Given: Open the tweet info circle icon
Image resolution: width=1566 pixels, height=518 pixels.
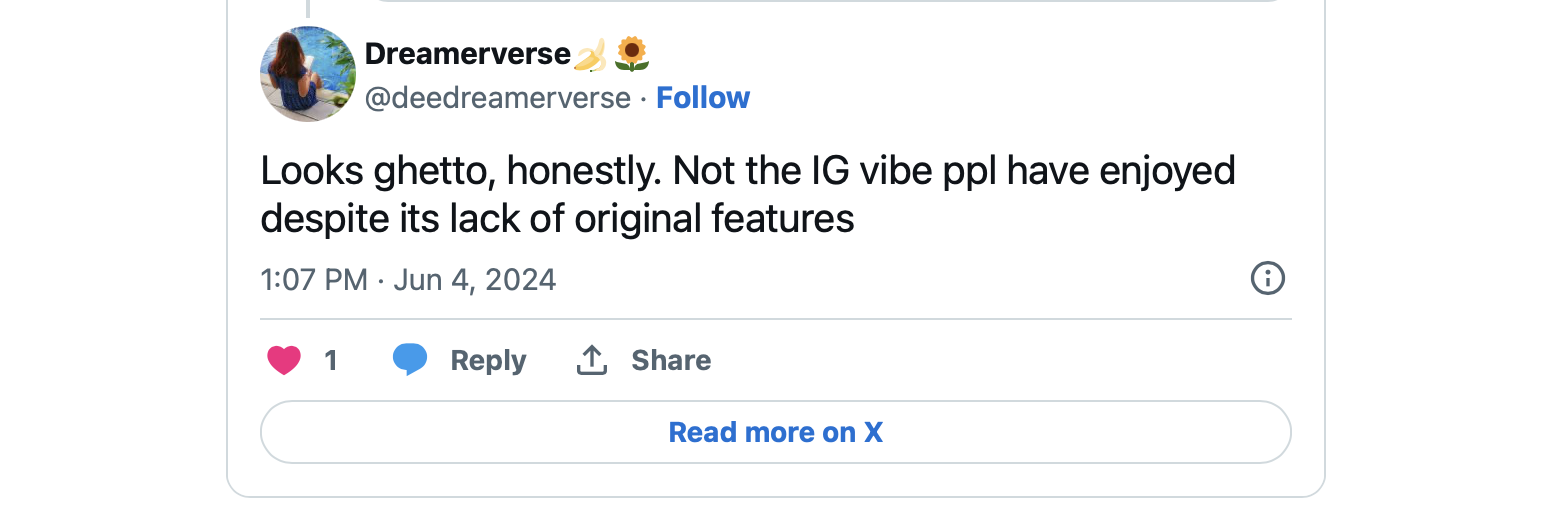Looking at the screenshot, I should pos(1267,278).
